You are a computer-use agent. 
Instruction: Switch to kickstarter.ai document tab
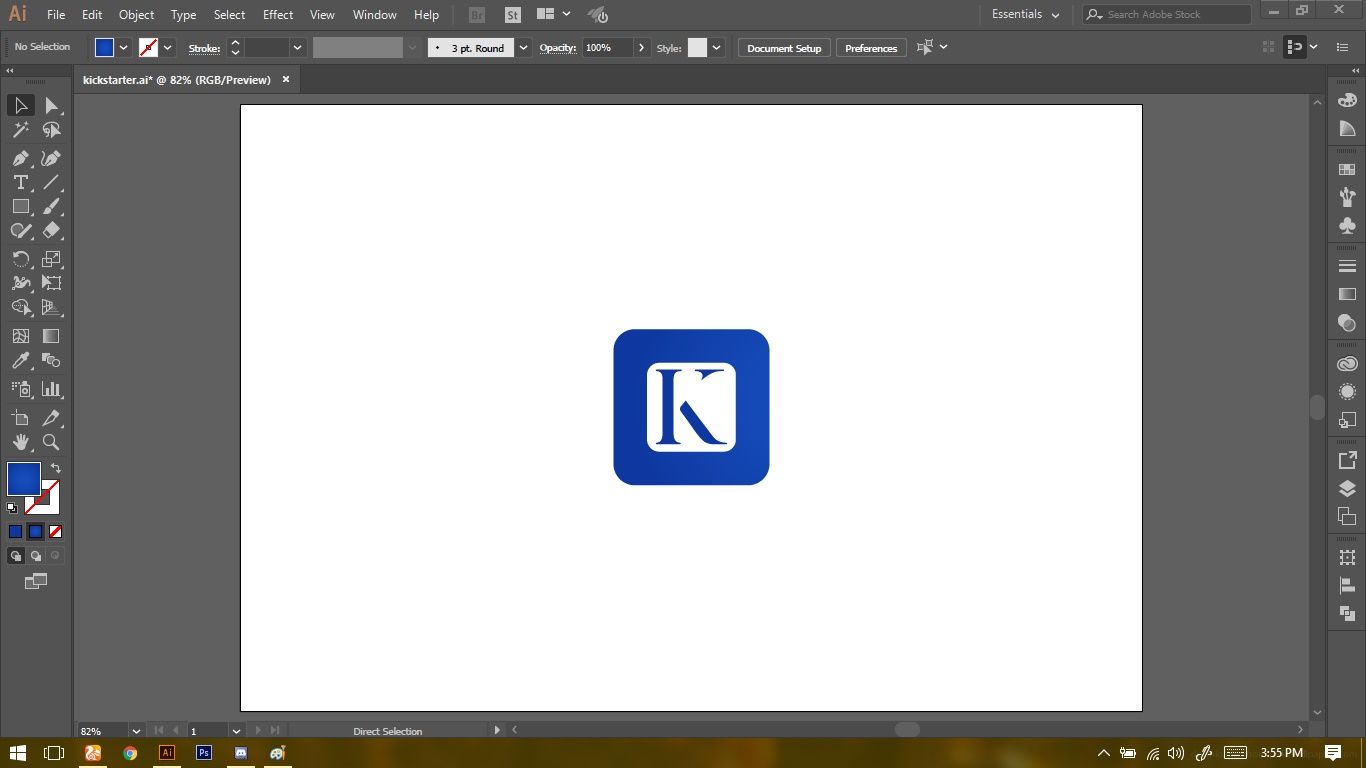tap(177, 80)
